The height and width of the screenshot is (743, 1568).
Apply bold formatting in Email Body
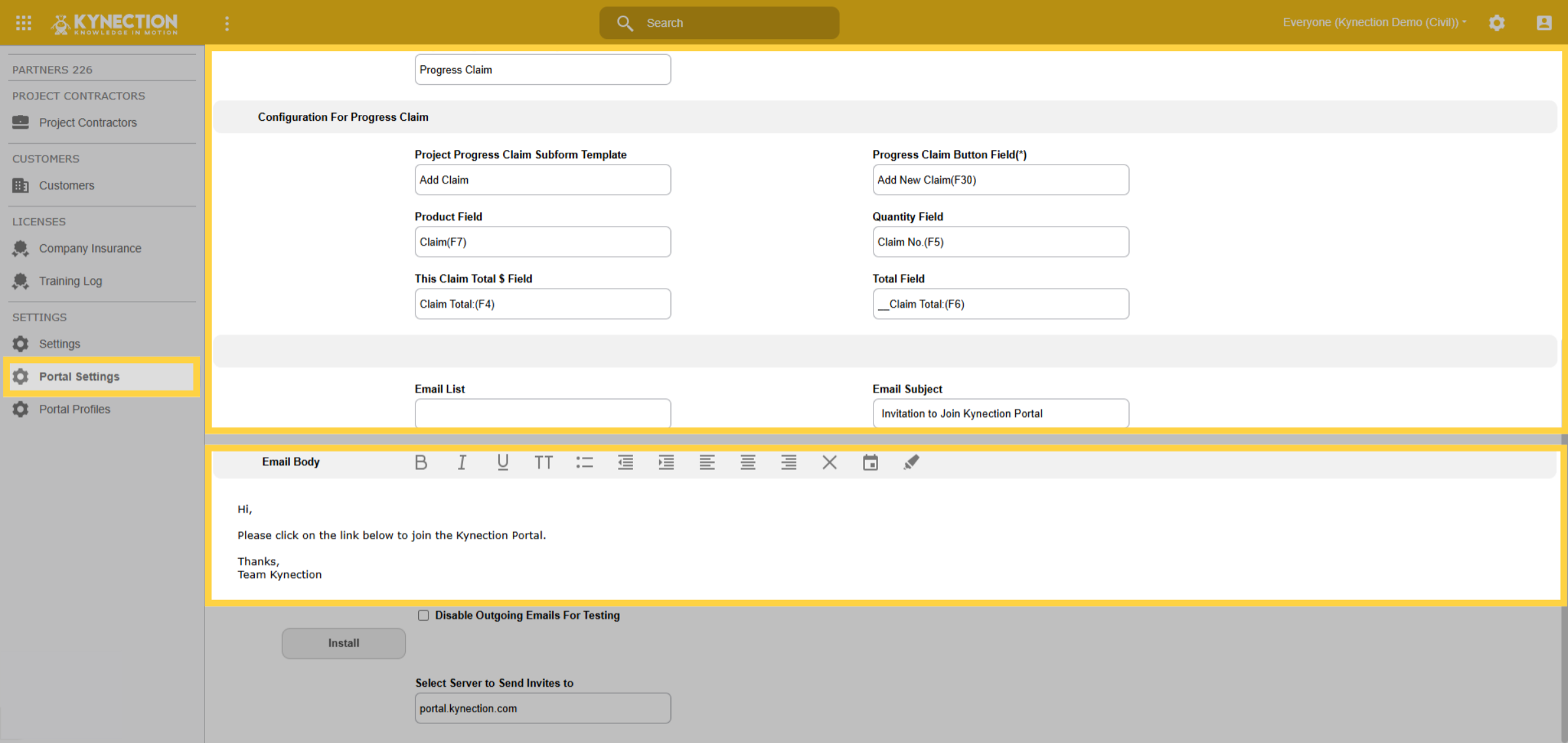(x=421, y=462)
